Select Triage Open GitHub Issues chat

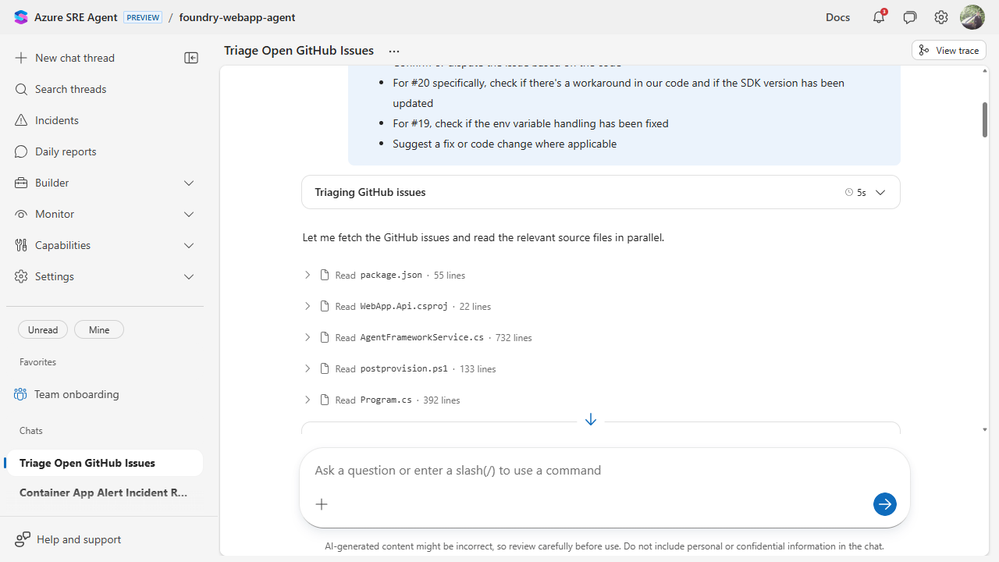104,463
